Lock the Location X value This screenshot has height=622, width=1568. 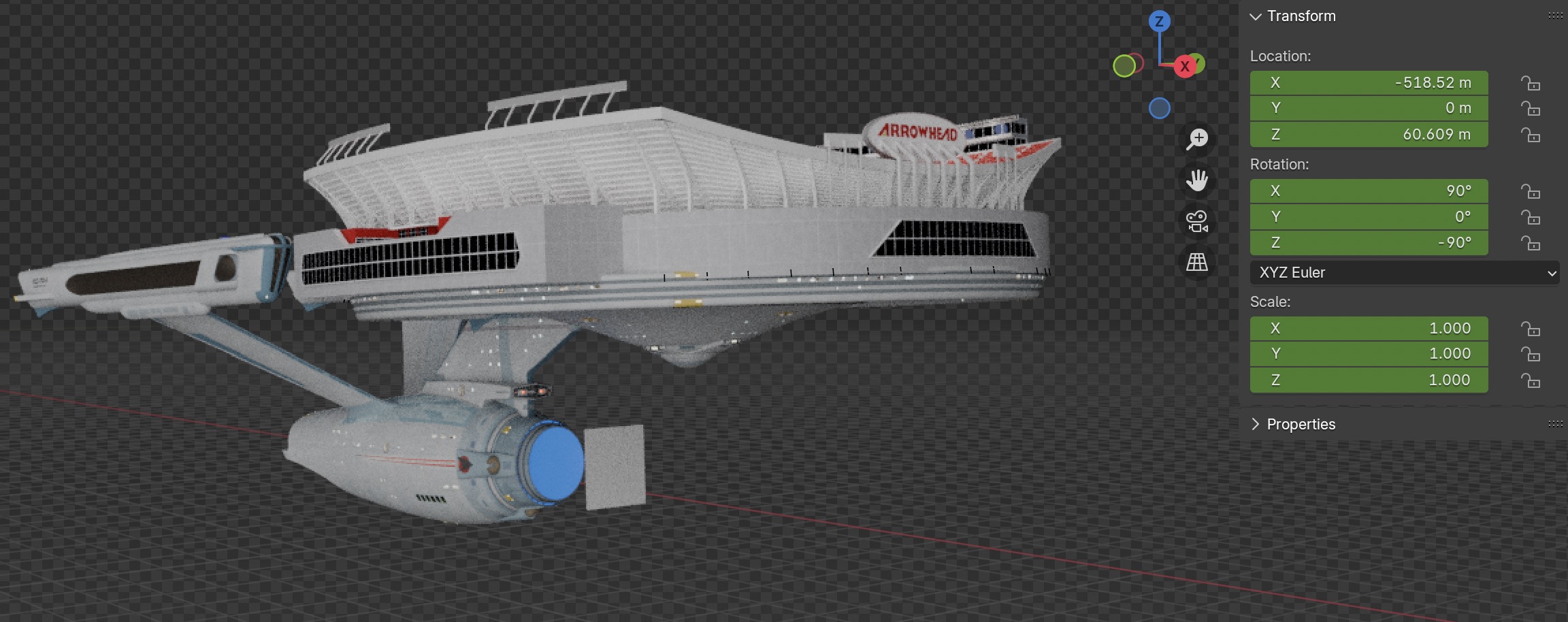point(1531,83)
